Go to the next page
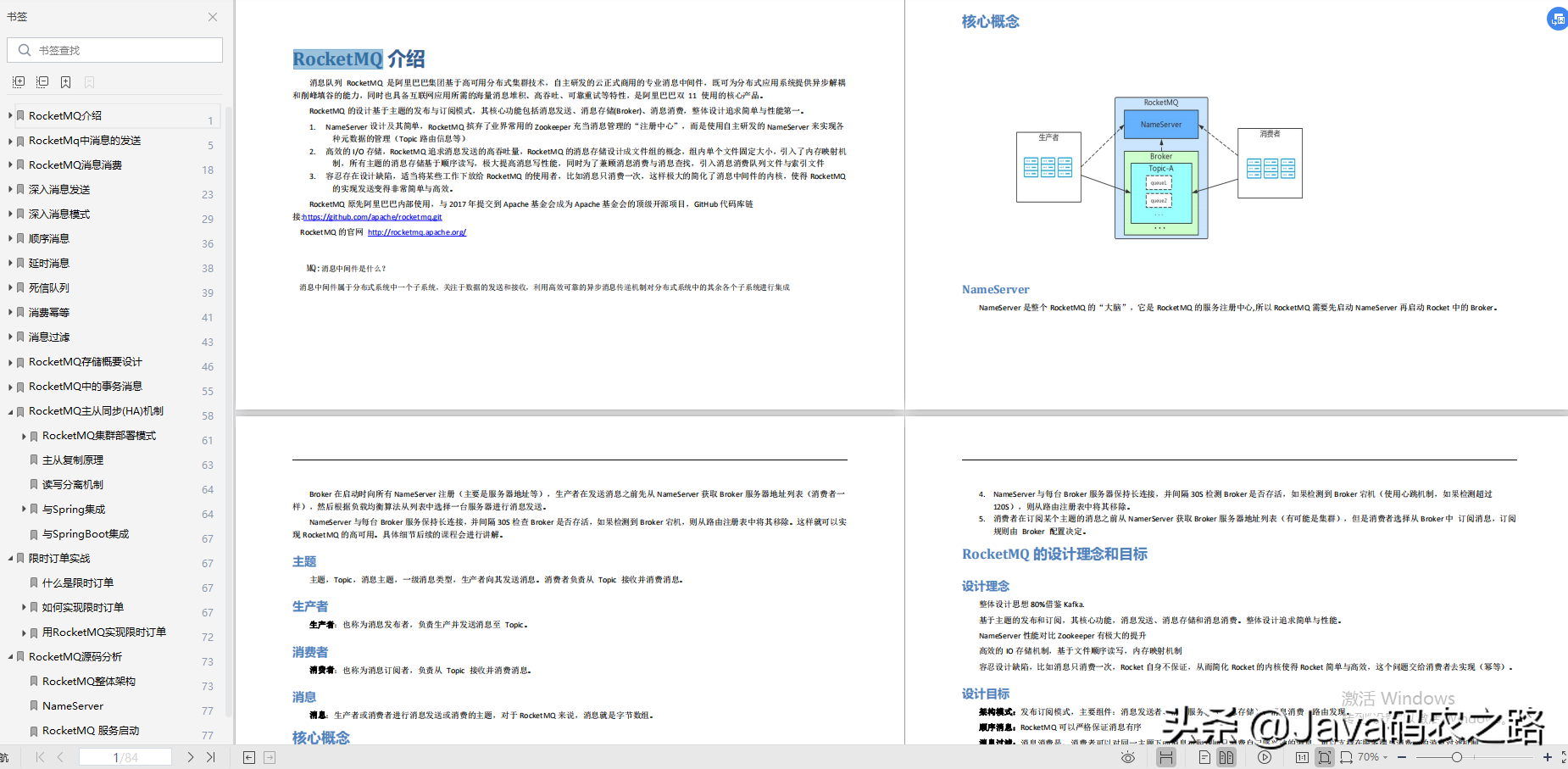Image resolution: width=1568 pixels, height=769 pixels. click(x=191, y=757)
